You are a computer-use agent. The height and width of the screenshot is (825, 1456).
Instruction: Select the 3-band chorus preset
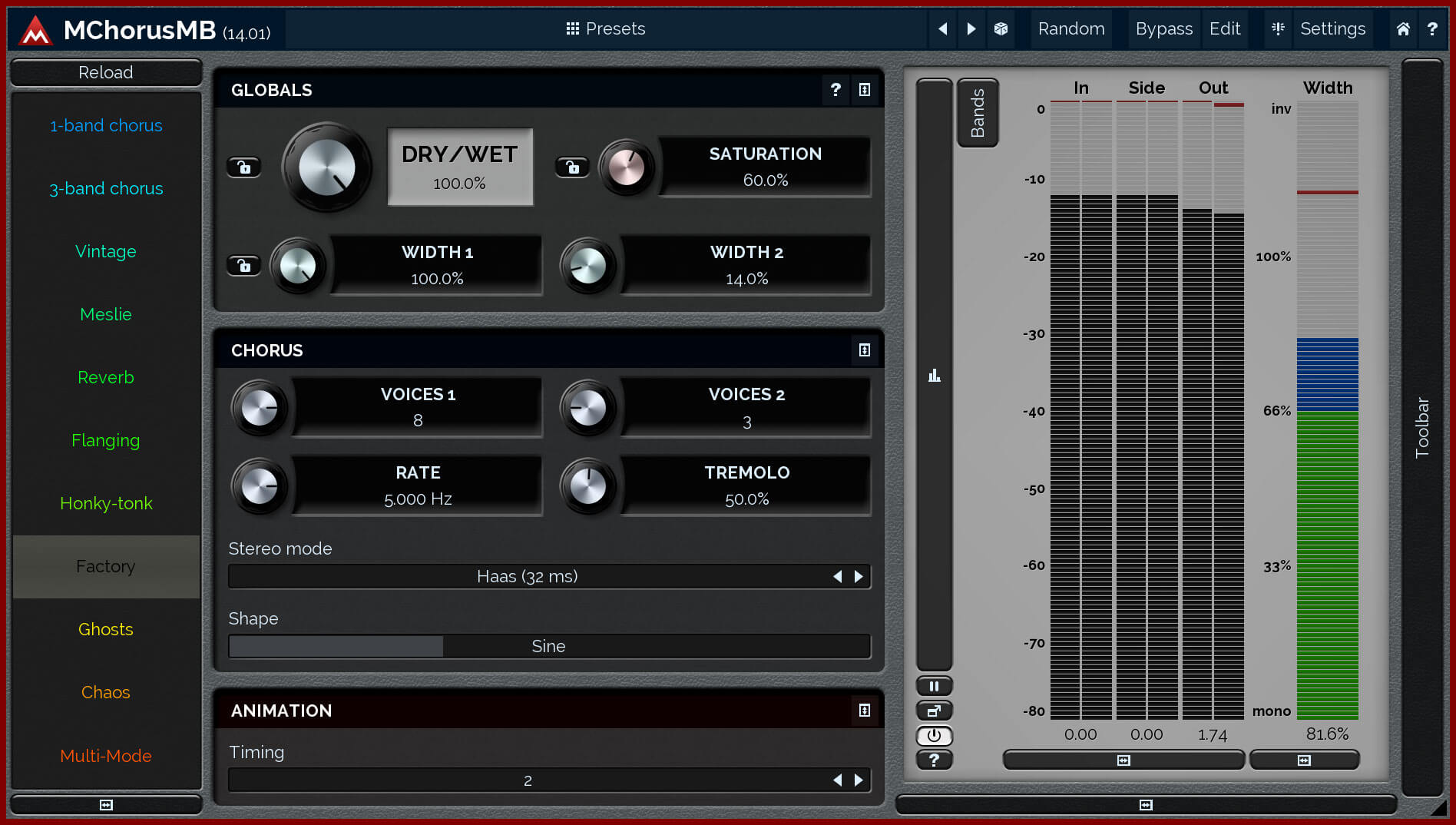(x=106, y=188)
